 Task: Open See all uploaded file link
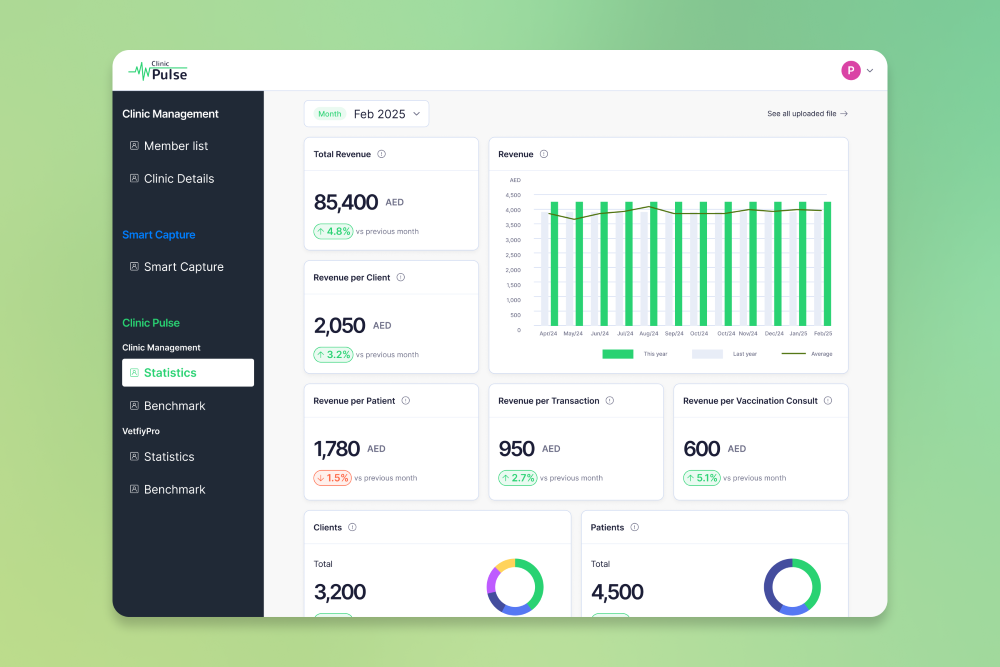807,114
